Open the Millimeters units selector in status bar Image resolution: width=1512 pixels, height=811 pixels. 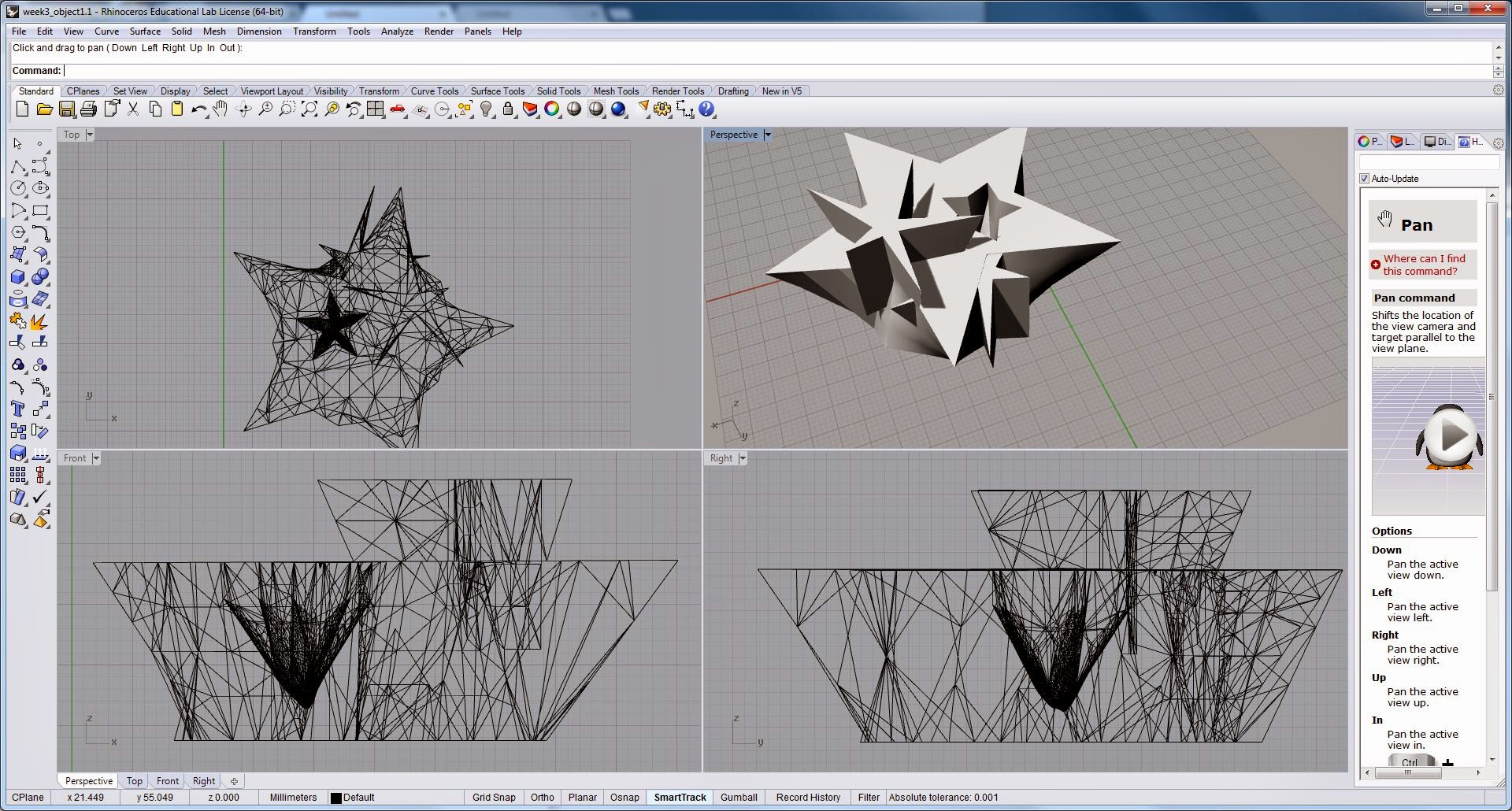(293, 797)
